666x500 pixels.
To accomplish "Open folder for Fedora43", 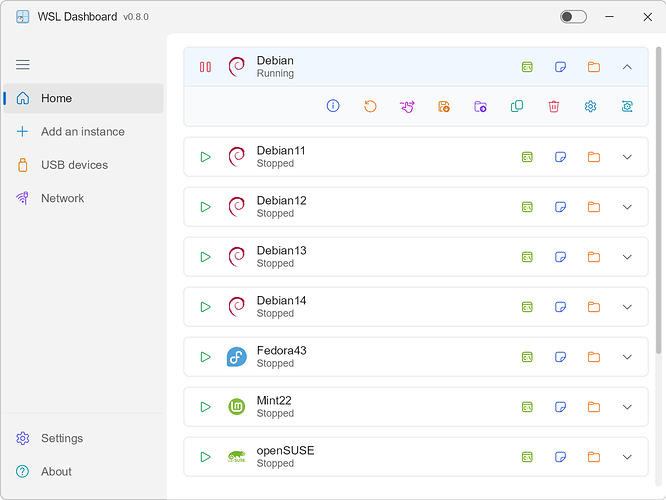I will 594,357.
